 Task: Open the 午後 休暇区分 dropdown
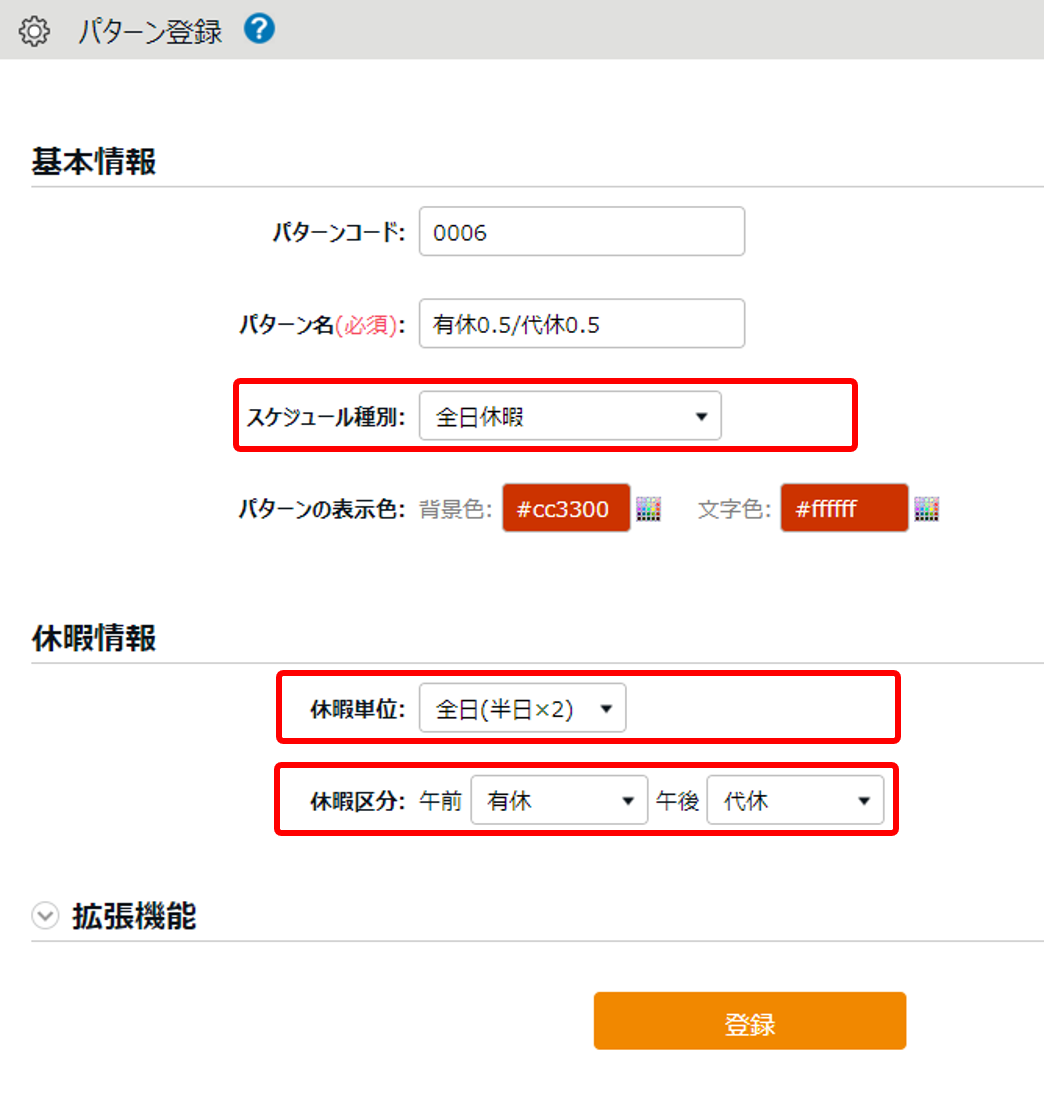click(795, 800)
